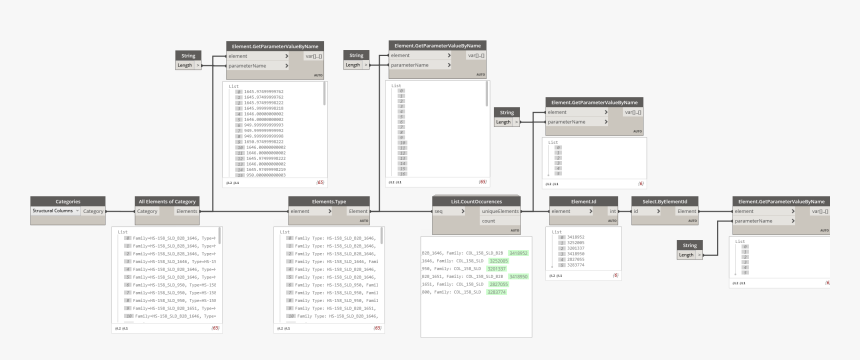Click parameterName input of GetParameterValueByName after Select.ByElementId
This screenshot has height=360, width=860.
click(x=763, y=221)
